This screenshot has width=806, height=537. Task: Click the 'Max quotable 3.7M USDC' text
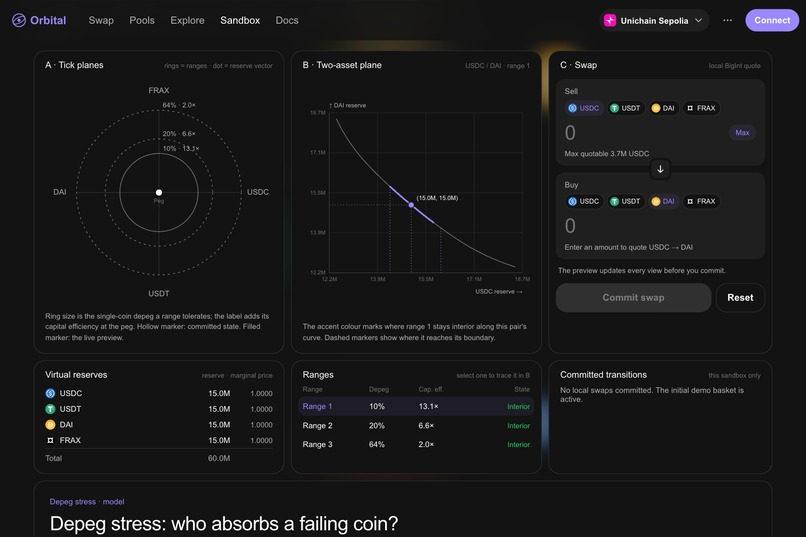[x=607, y=154]
